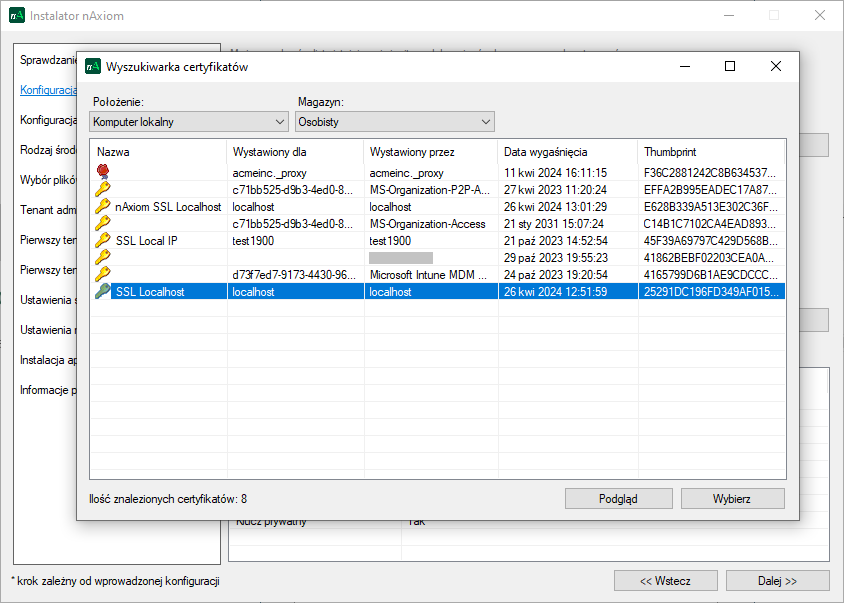Click the E628B339A513E302C36F... thumbprint cell
Viewport: 844px width, 603px height.
[x=710, y=207]
